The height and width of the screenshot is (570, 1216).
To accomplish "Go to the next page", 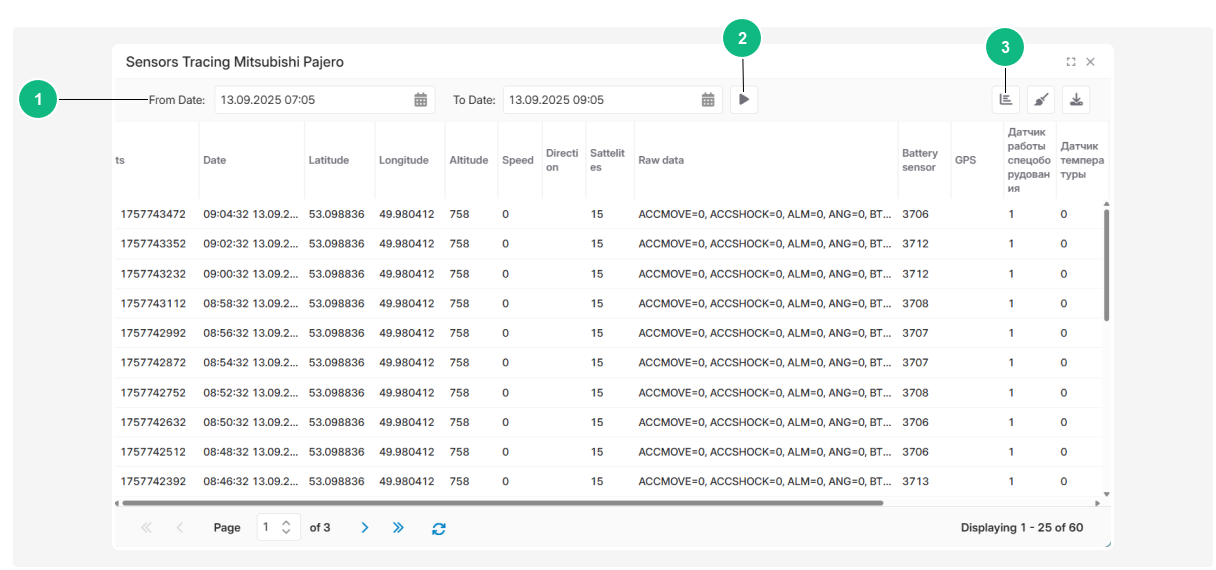I will (365, 527).
